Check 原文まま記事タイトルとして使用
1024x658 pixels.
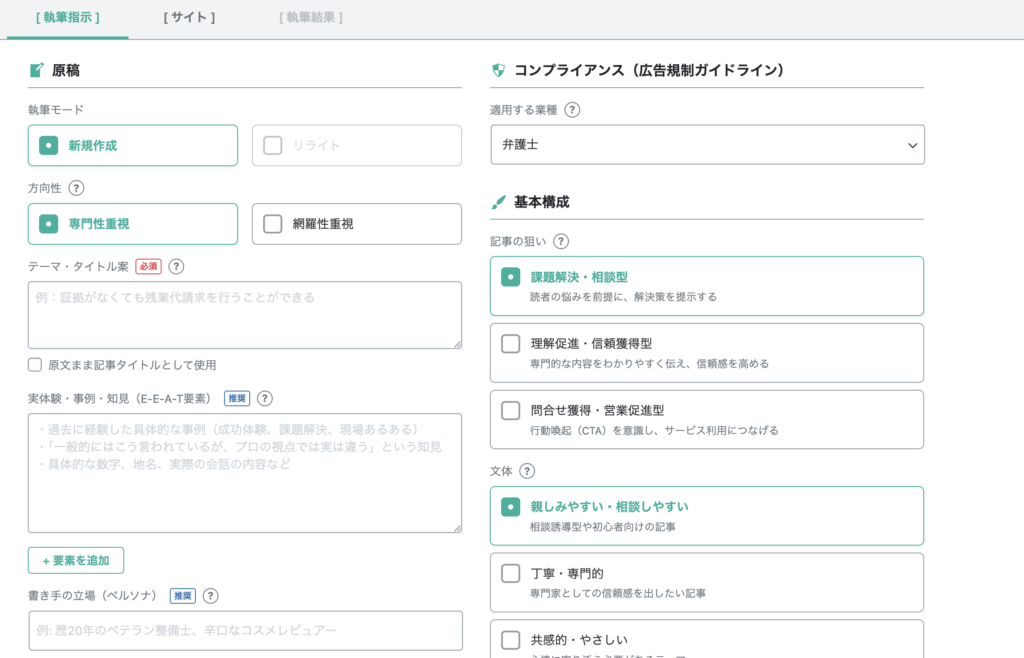(x=33, y=363)
